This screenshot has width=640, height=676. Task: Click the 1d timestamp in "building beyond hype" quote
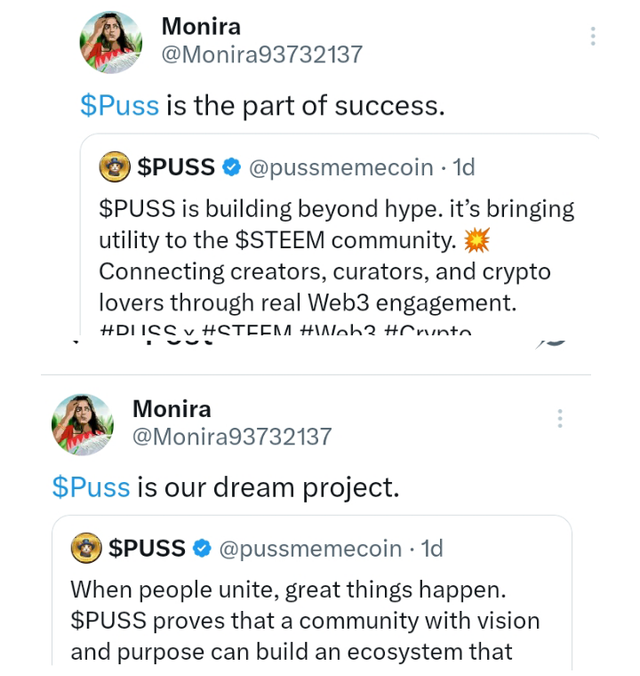pos(463,168)
